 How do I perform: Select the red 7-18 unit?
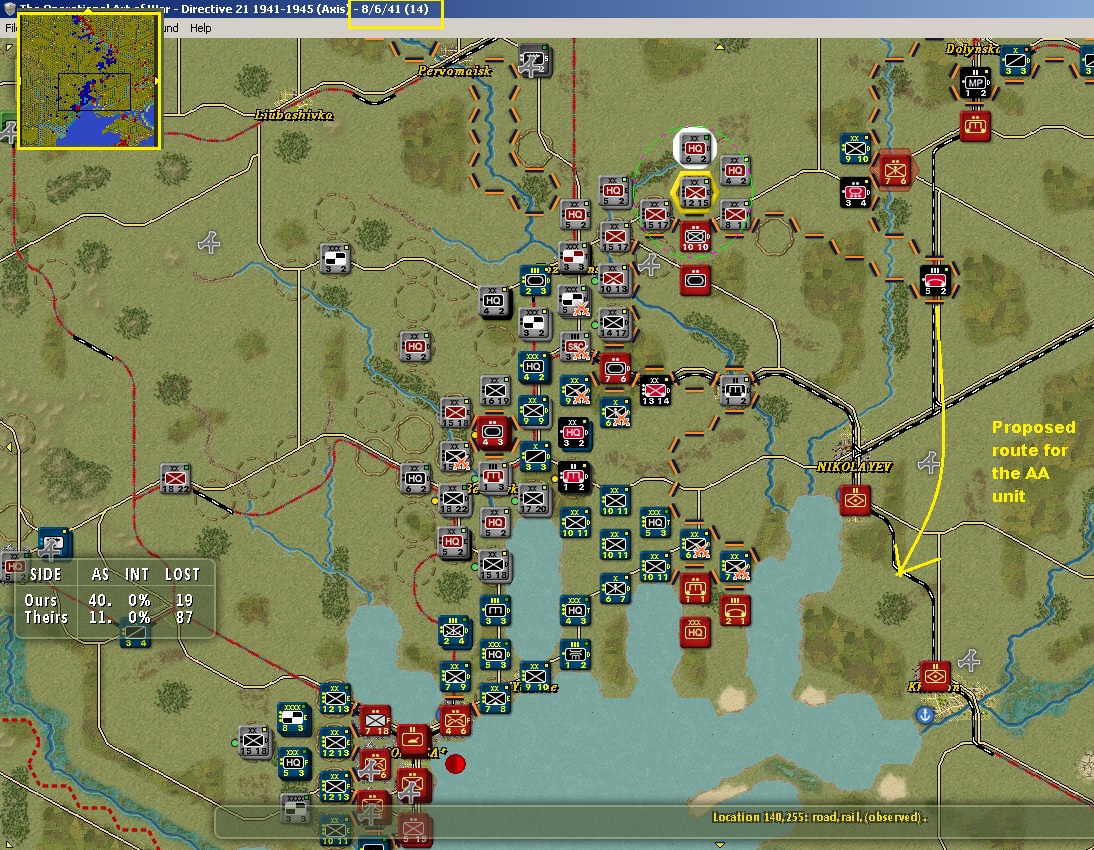coord(375,721)
